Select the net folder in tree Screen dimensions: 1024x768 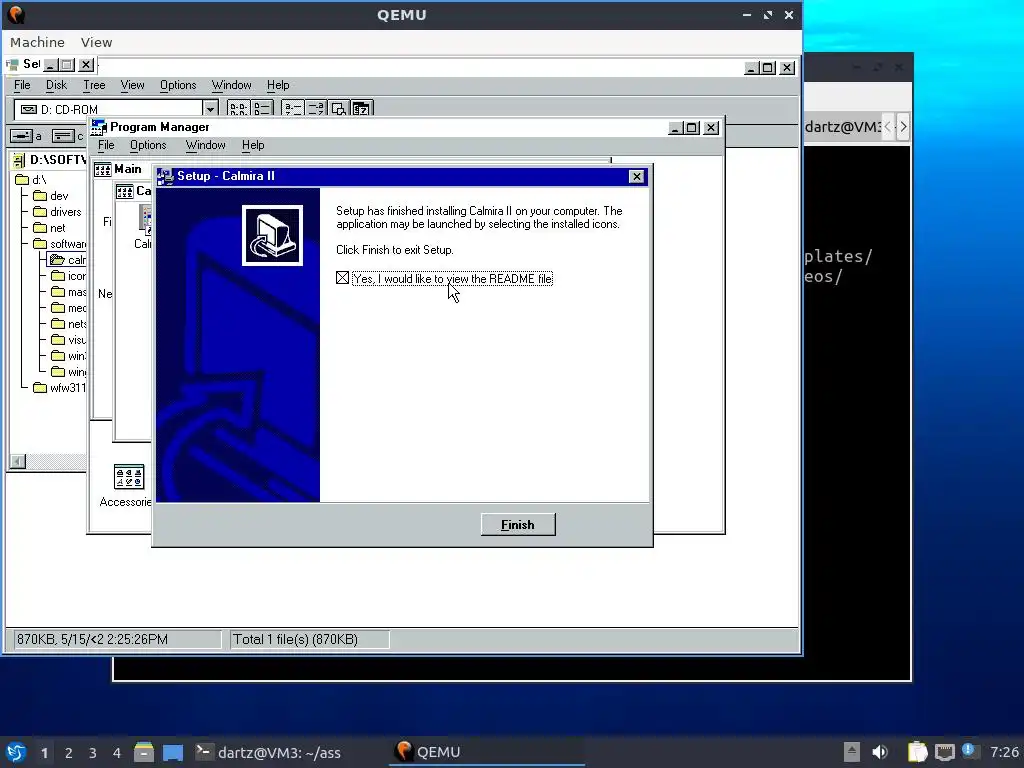tap(50, 228)
